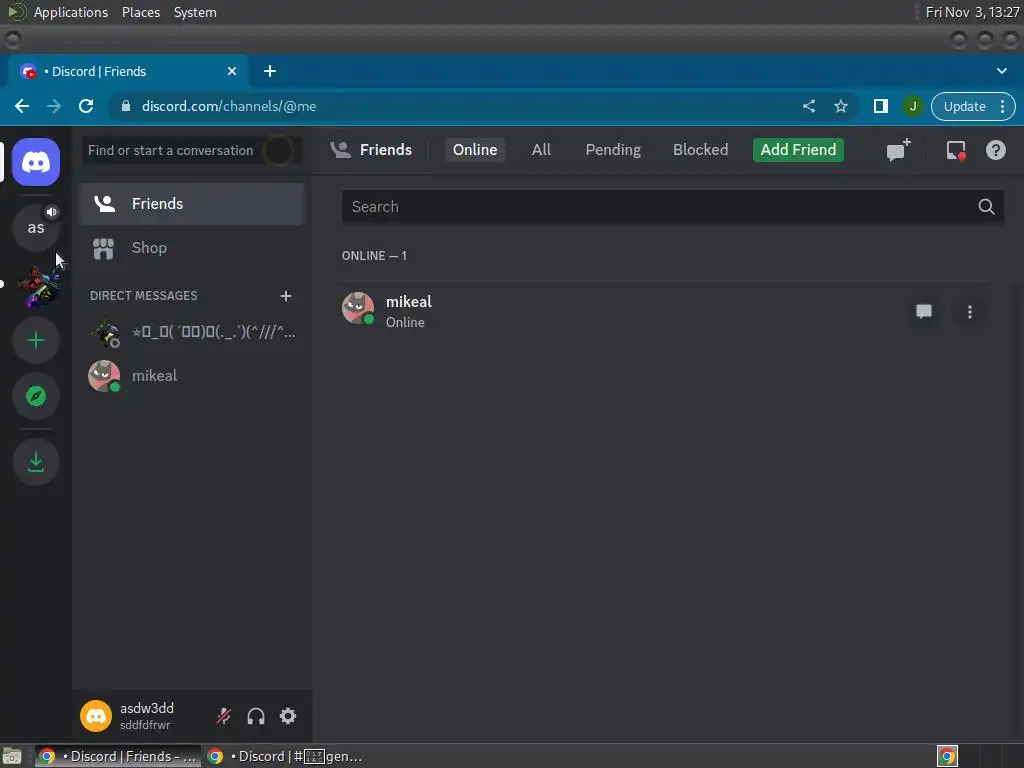Click the asdw3dd user avatar
The height and width of the screenshot is (768, 1024).
96,716
